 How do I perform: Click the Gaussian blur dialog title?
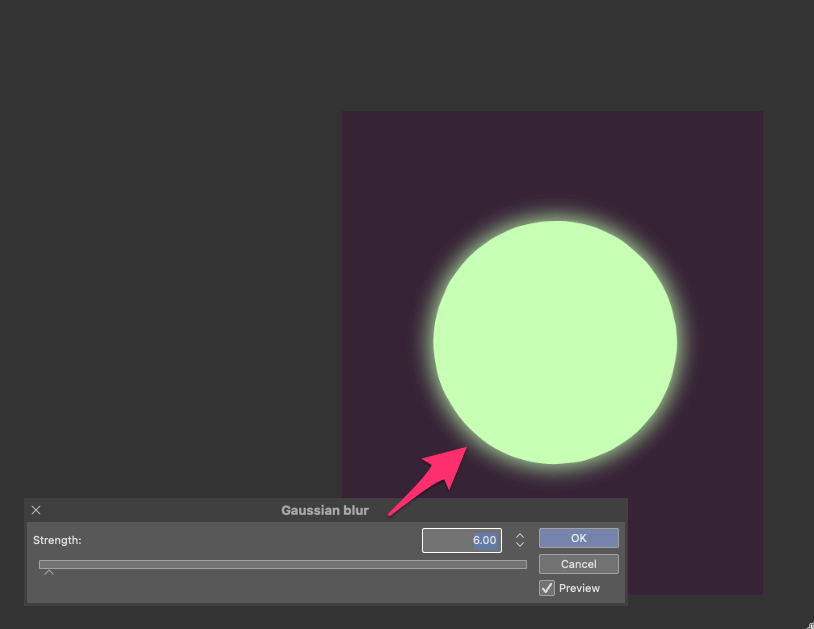[x=325, y=510]
